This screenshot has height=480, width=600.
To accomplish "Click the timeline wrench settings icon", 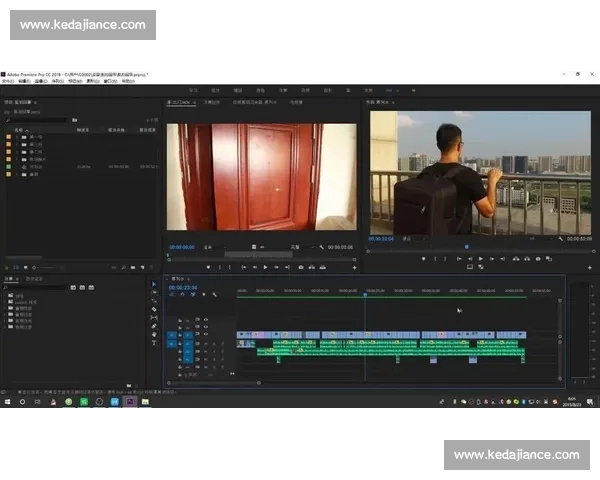I will click(216, 295).
